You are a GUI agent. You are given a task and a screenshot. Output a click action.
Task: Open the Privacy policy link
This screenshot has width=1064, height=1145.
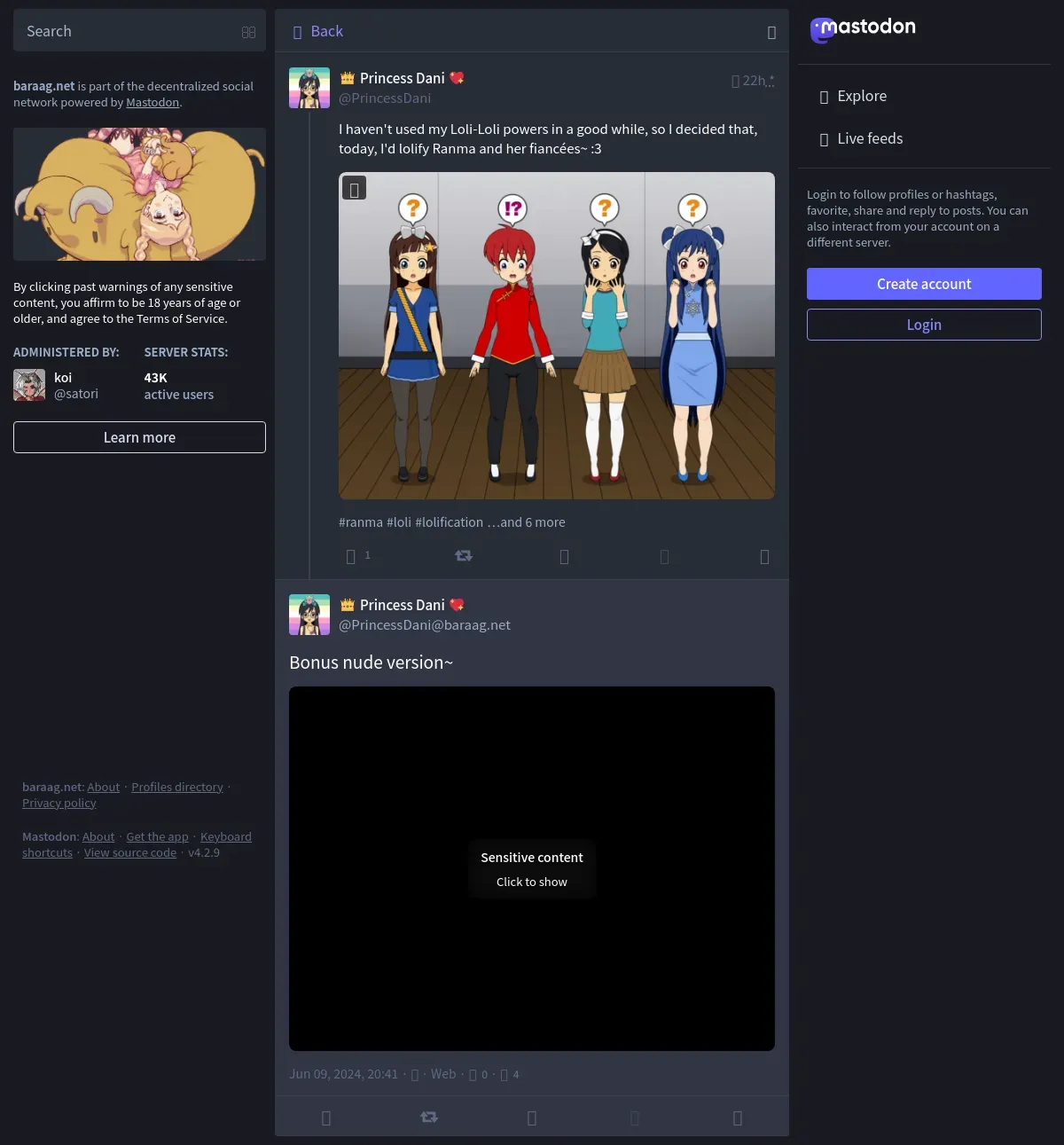click(x=59, y=803)
